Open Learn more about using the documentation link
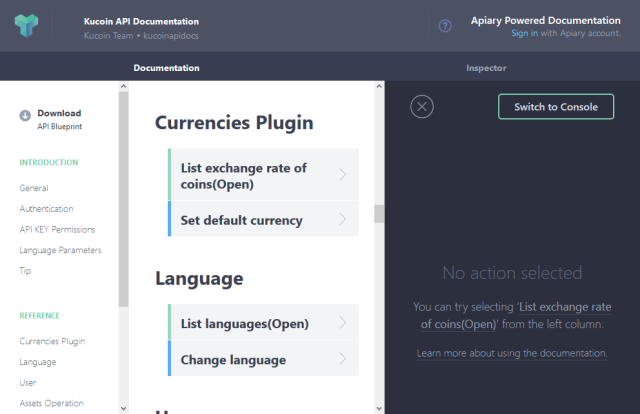The width and height of the screenshot is (640, 414). [x=512, y=353]
